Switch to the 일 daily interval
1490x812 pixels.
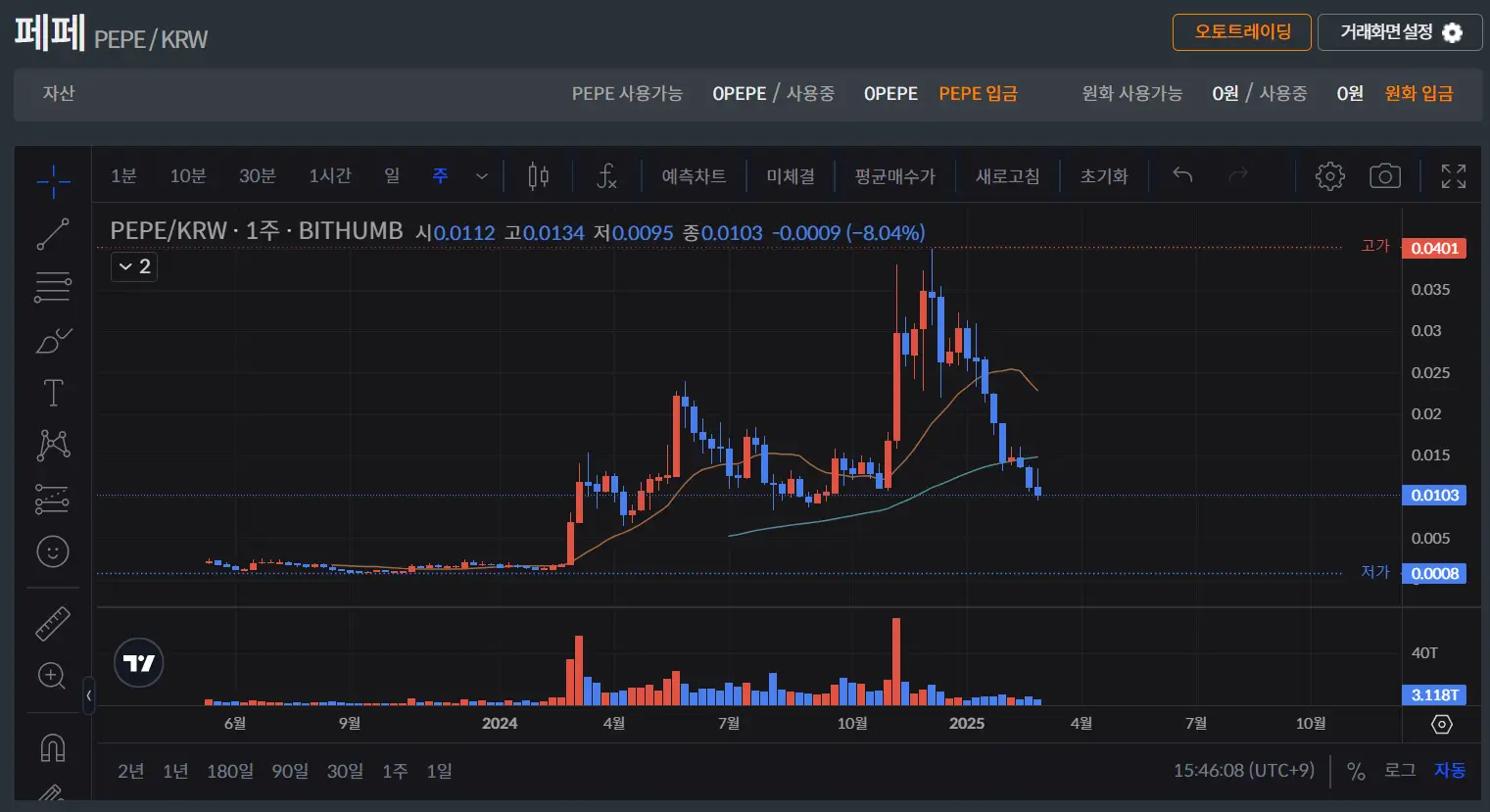(x=392, y=175)
